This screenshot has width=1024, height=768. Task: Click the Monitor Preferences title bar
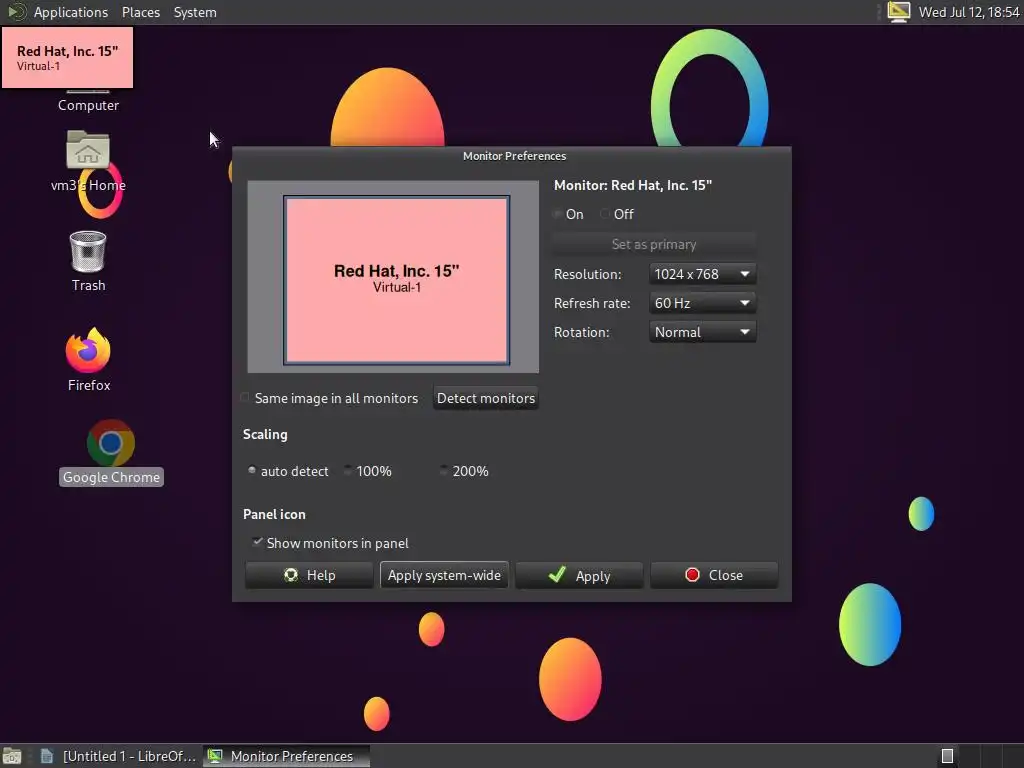click(512, 156)
